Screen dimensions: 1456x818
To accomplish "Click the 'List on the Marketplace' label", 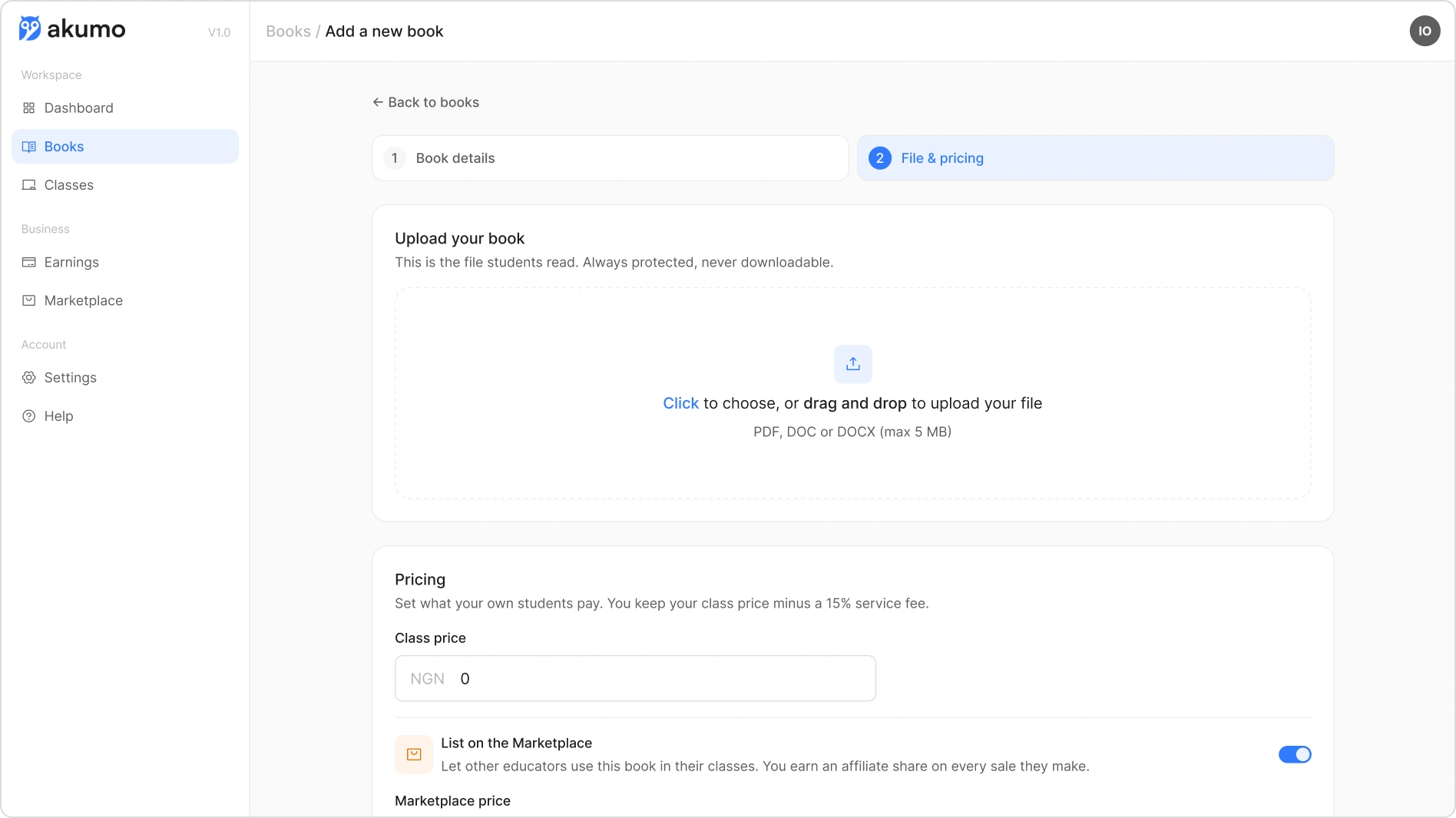I will (516, 743).
